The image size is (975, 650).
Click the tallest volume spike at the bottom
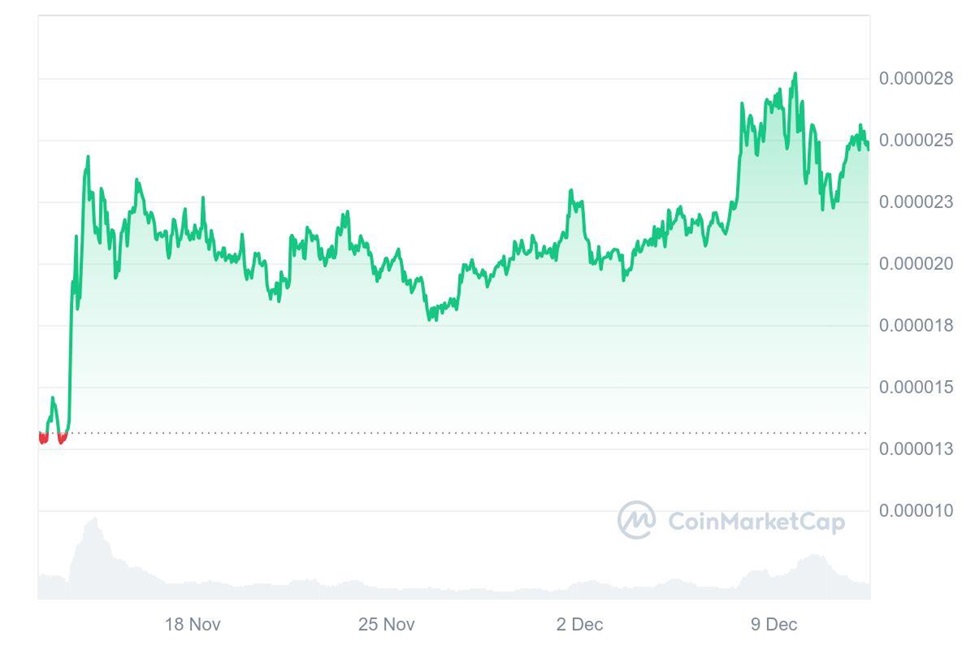pos(95,521)
